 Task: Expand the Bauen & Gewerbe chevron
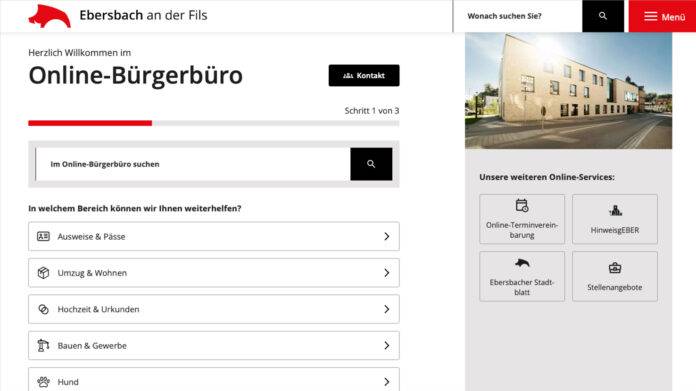[x=387, y=346]
